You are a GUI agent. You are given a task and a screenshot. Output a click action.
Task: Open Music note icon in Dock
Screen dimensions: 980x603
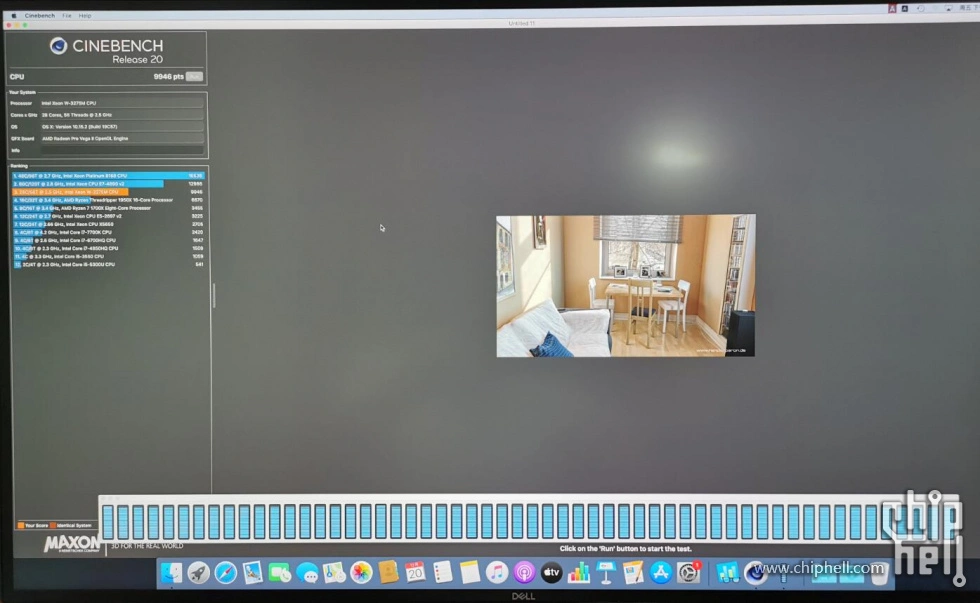pos(497,572)
